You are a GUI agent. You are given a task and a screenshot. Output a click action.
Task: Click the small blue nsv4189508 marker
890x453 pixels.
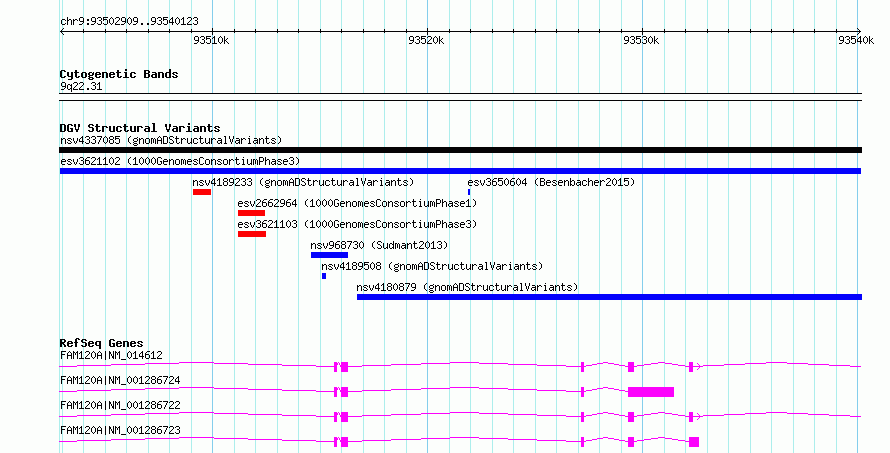point(324,276)
